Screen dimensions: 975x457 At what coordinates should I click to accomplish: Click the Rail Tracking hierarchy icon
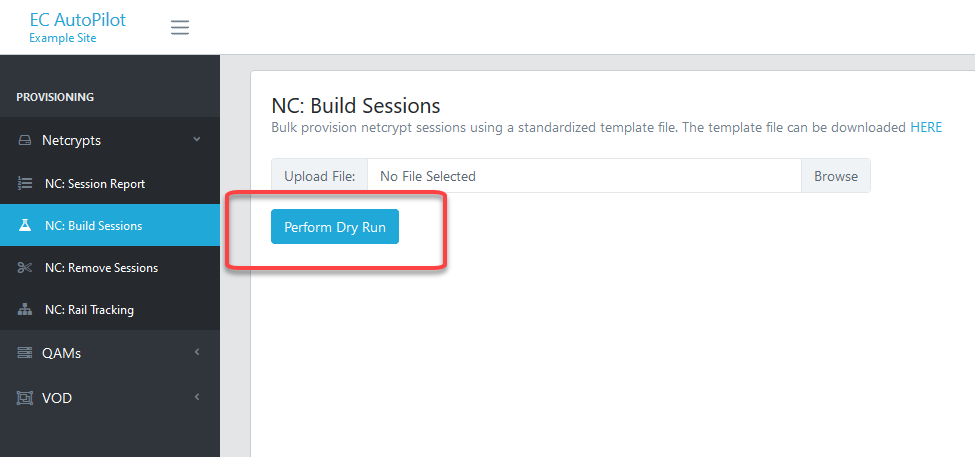[25, 309]
